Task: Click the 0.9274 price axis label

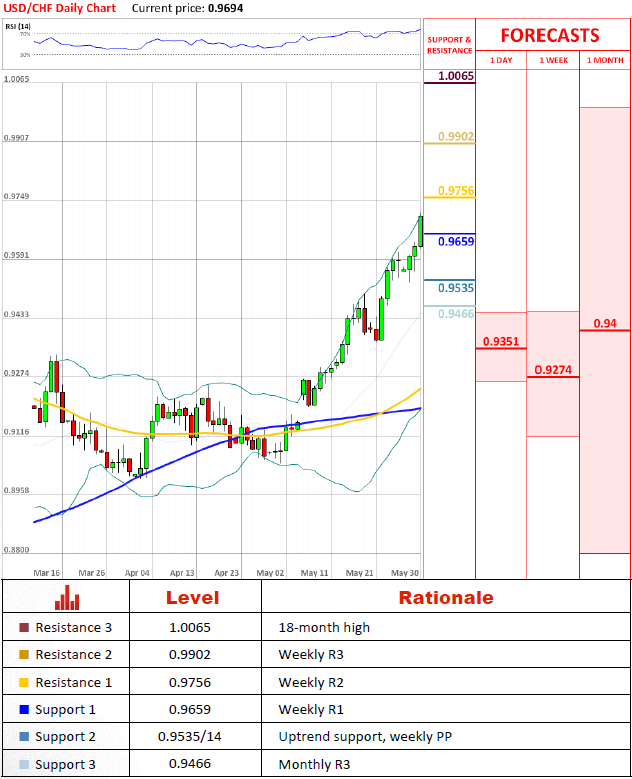Action: [16, 373]
